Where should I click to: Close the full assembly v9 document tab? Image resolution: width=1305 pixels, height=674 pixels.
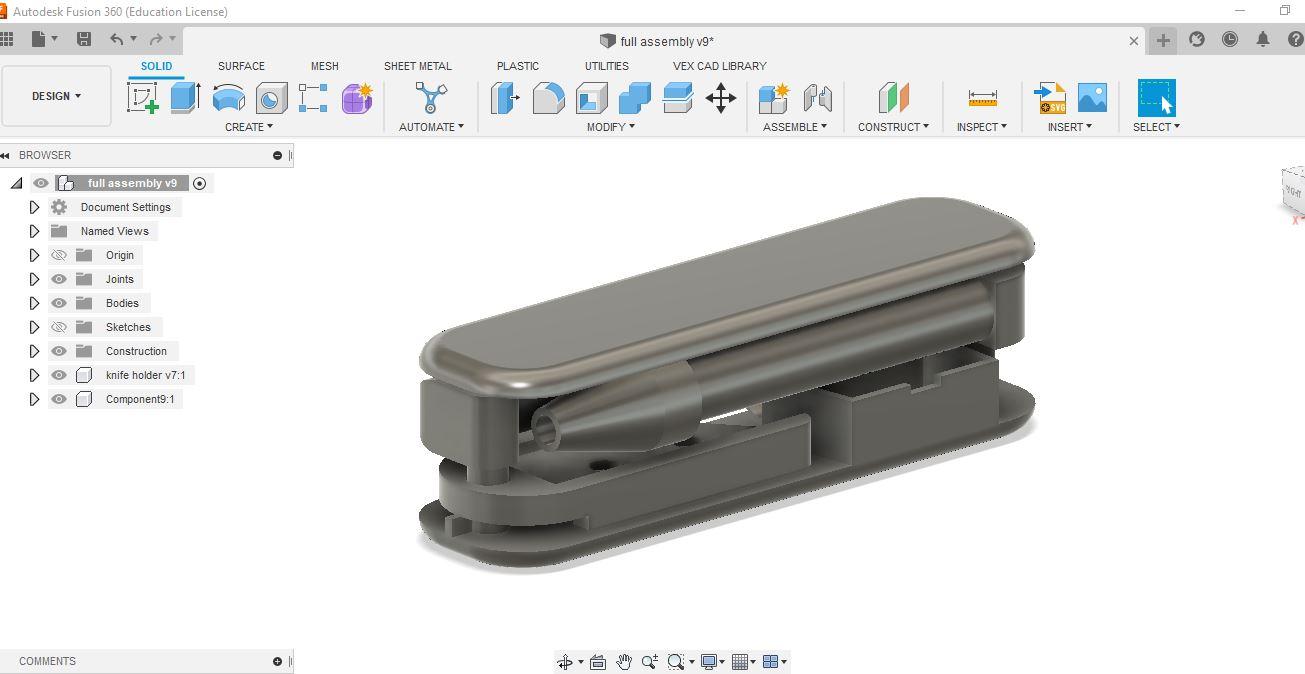1133,41
